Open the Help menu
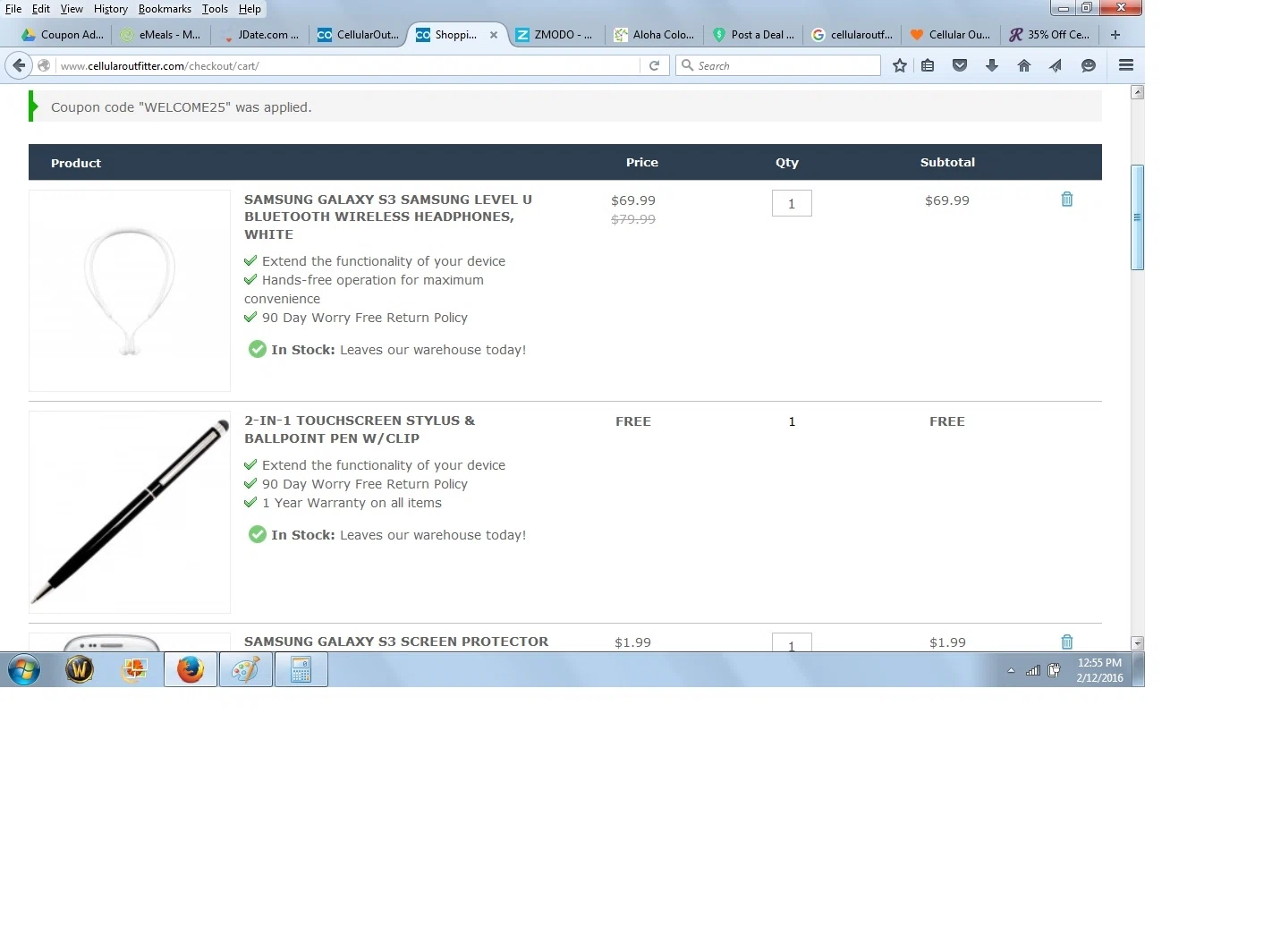The width and height of the screenshot is (1272, 952). tap(250, 9)
